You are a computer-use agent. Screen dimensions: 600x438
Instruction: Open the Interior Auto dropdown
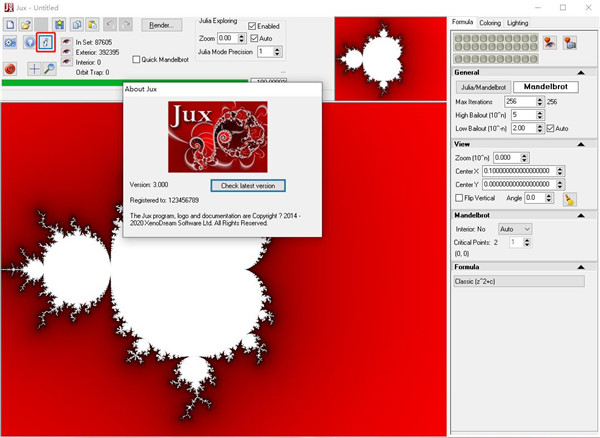(515, 229)
